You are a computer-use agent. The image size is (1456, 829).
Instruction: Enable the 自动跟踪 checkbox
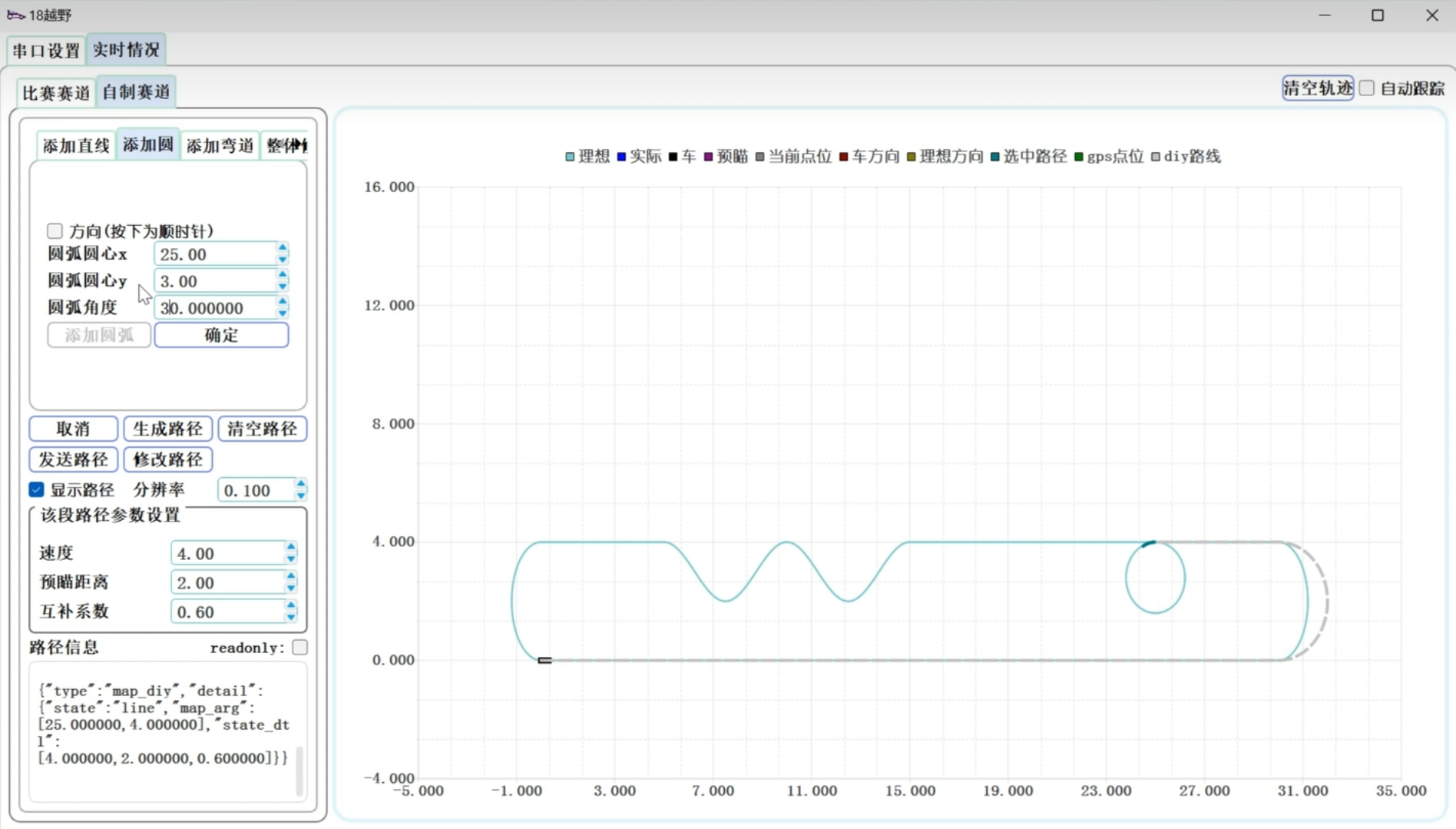(1367, 88)
